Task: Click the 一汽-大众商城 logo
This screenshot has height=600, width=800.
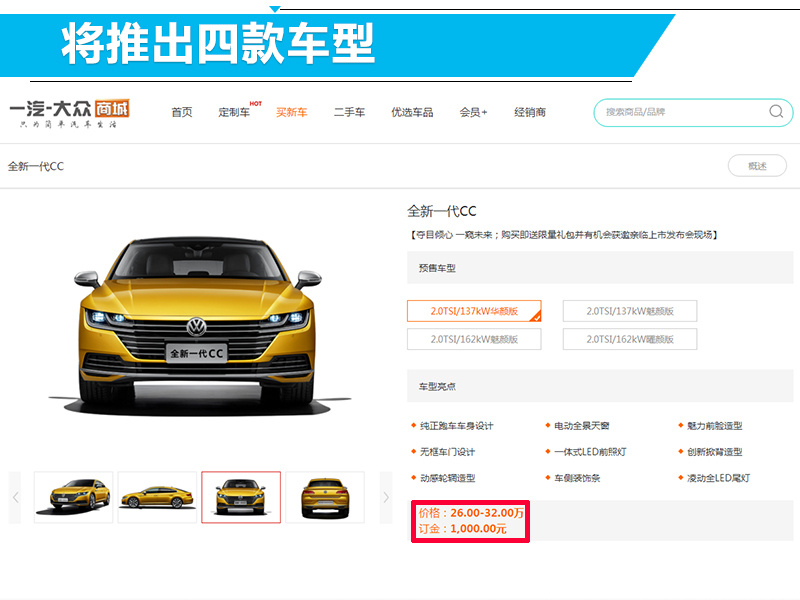Action: pyautogui.click(x=69, y=113)
